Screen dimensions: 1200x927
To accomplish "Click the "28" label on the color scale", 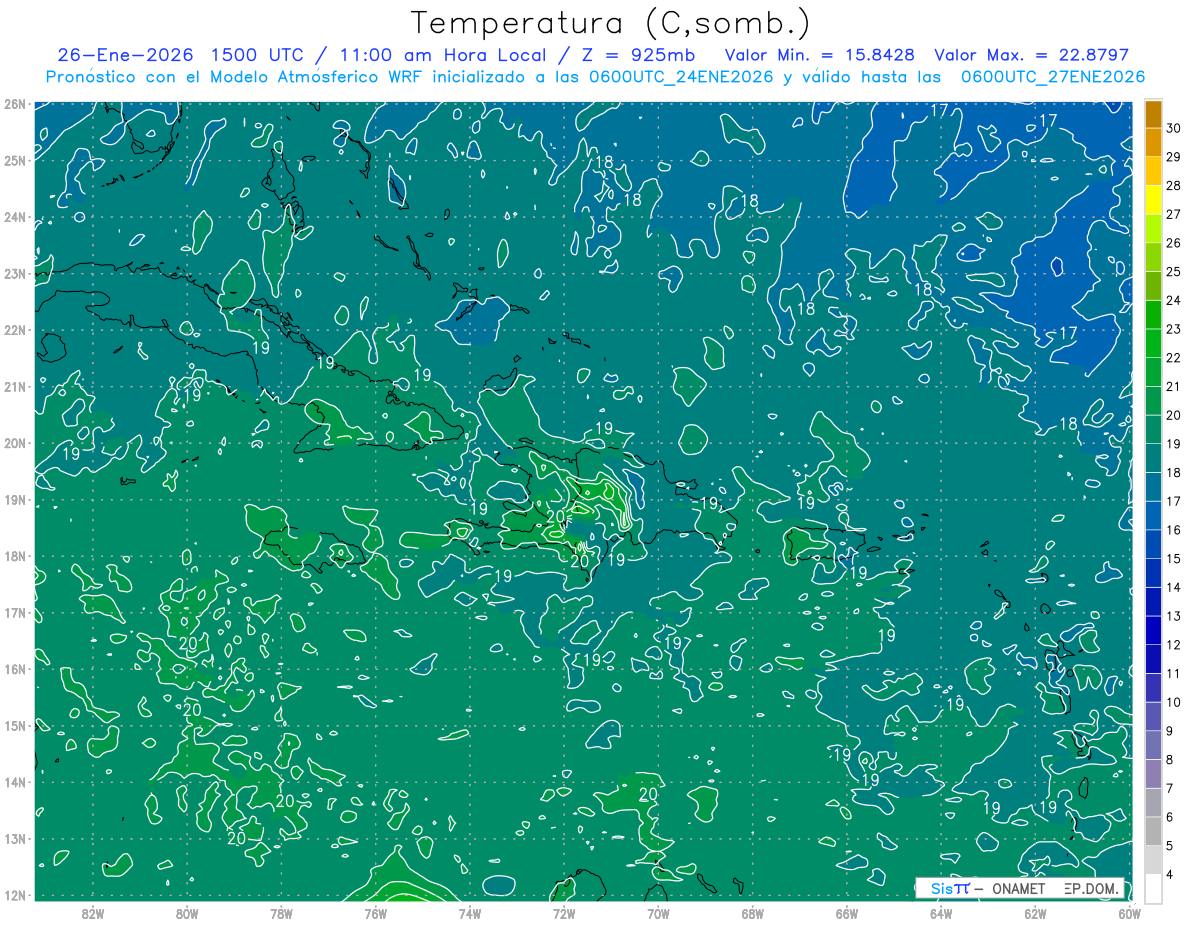I will click(1173, 185).
